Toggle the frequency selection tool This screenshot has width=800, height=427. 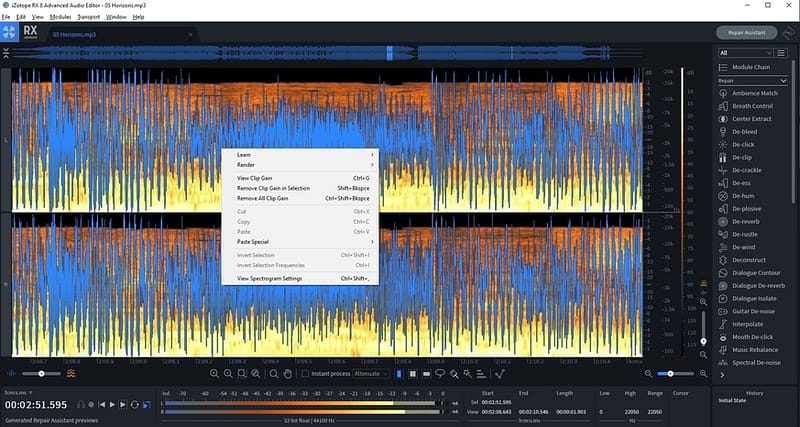click(426, 374)
